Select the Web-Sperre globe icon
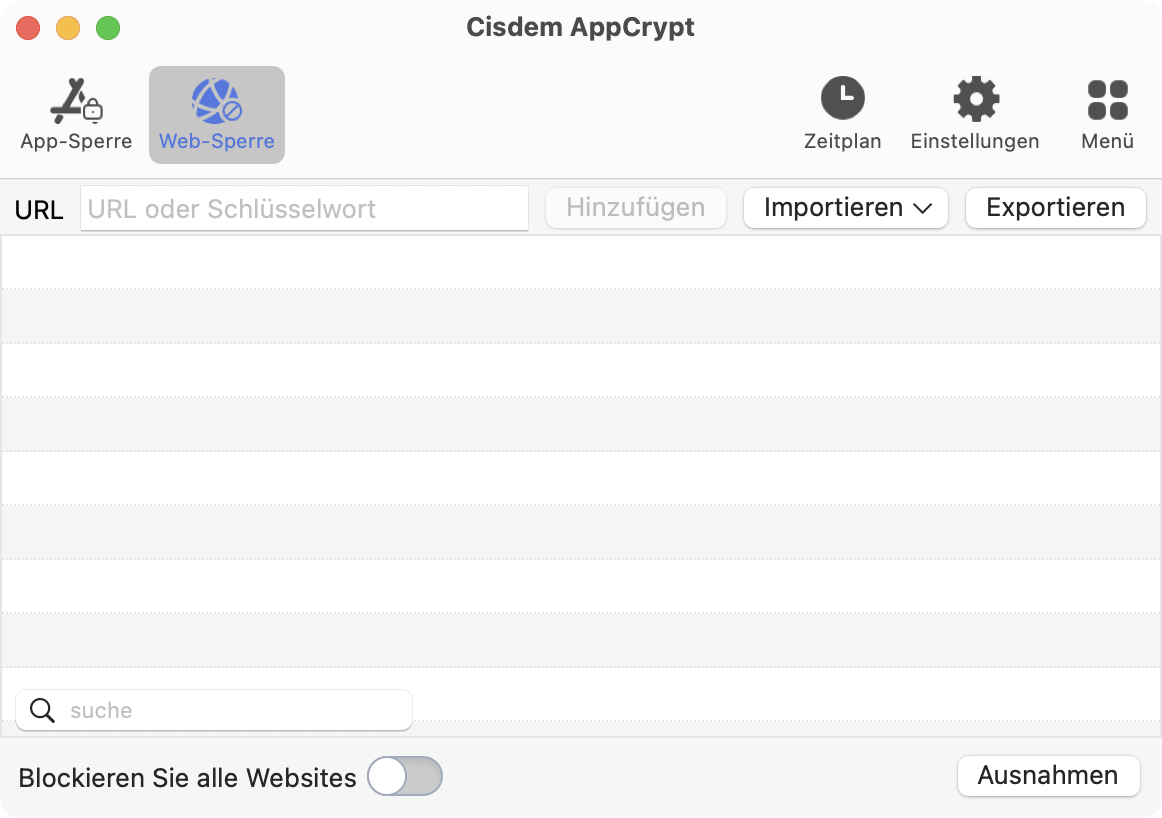The width and height of the screenshot is (1162, 818). [216, 101]
